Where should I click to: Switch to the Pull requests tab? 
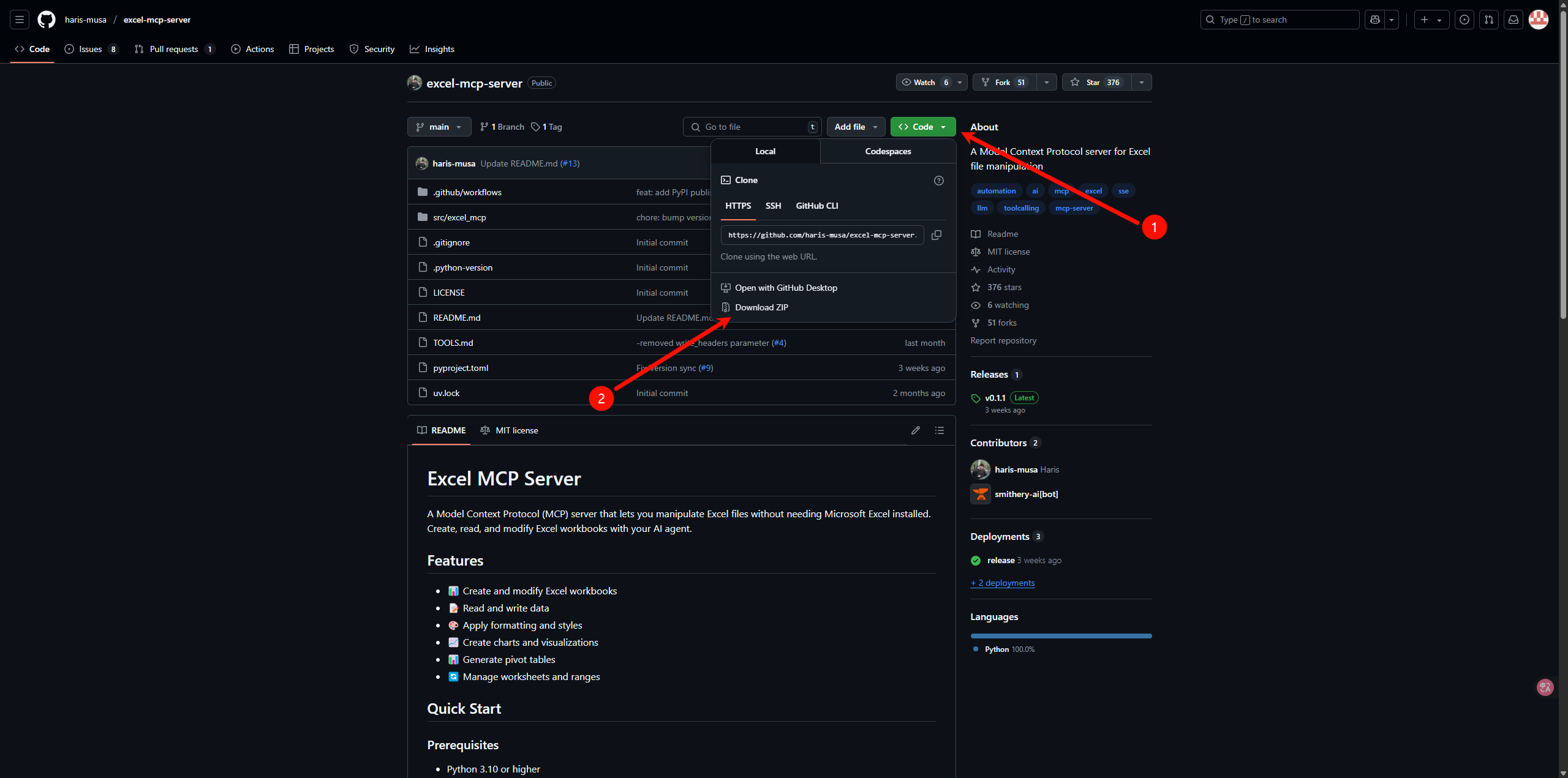[175, 49]
